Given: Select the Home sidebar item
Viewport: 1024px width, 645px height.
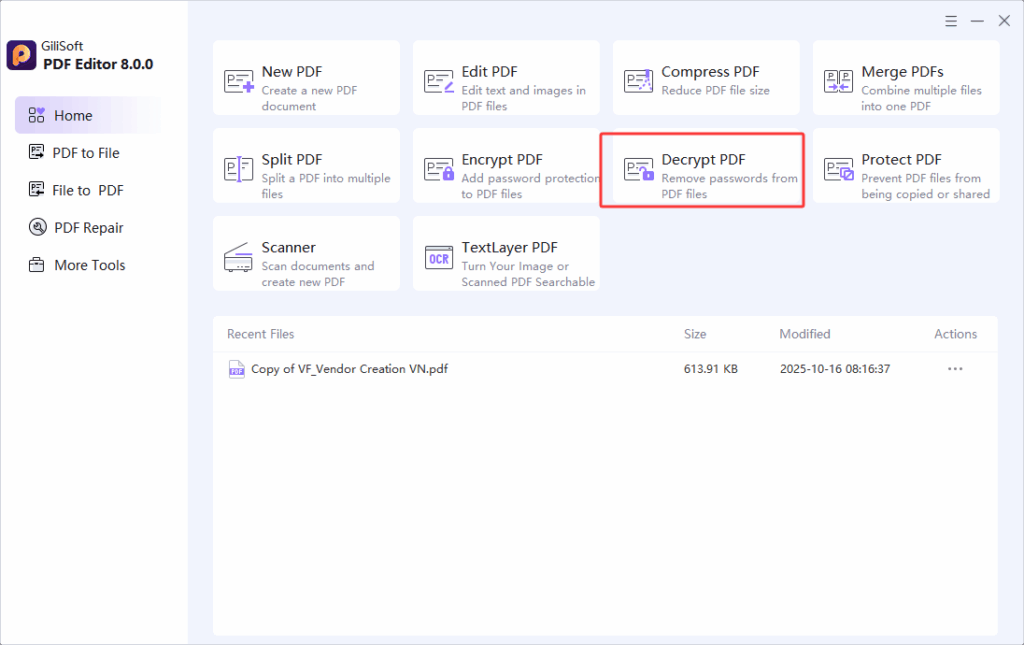Looking at the screenshot, I should coord(73,116).
